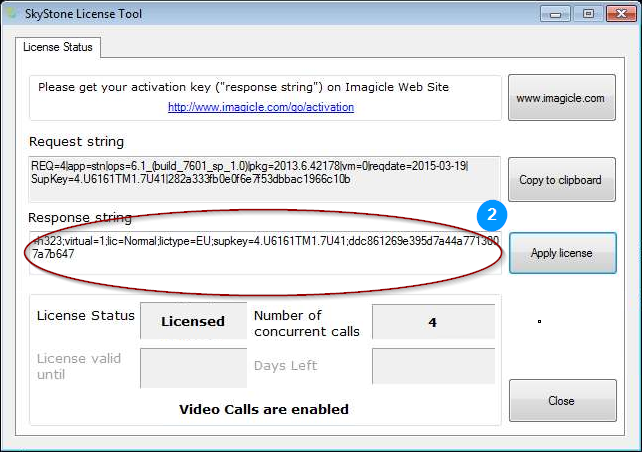Click the 'Days Left' label

point(285,365)
